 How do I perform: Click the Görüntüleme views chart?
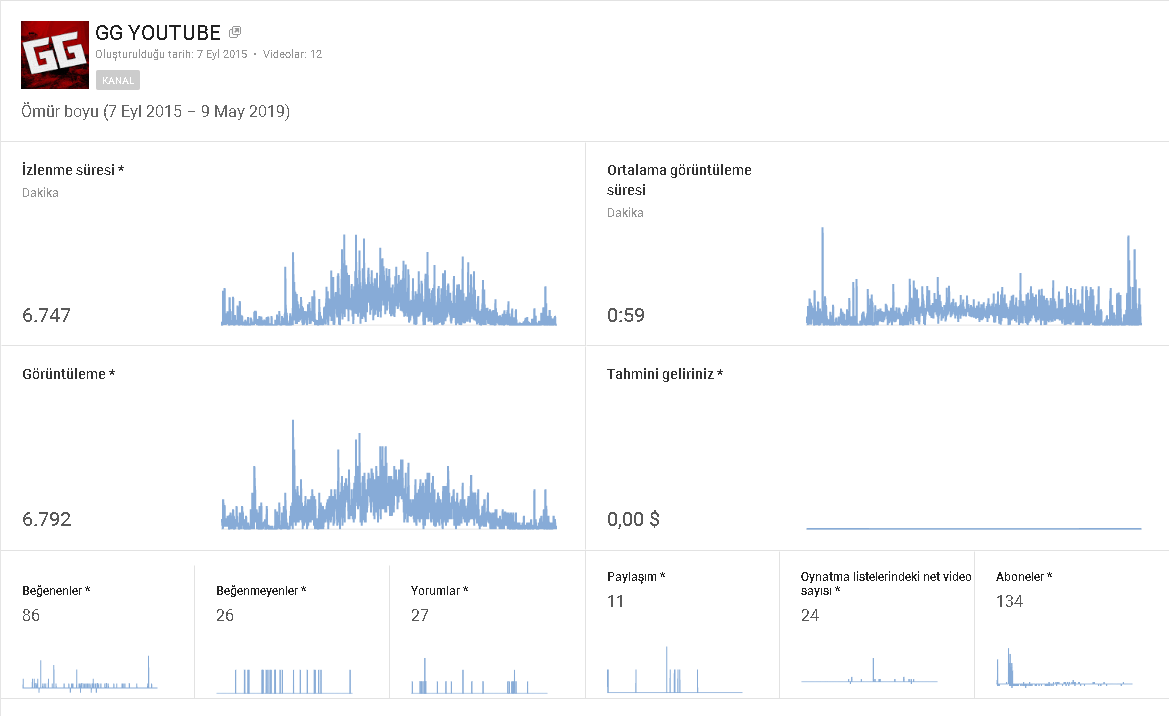click(x=389, y=474)
